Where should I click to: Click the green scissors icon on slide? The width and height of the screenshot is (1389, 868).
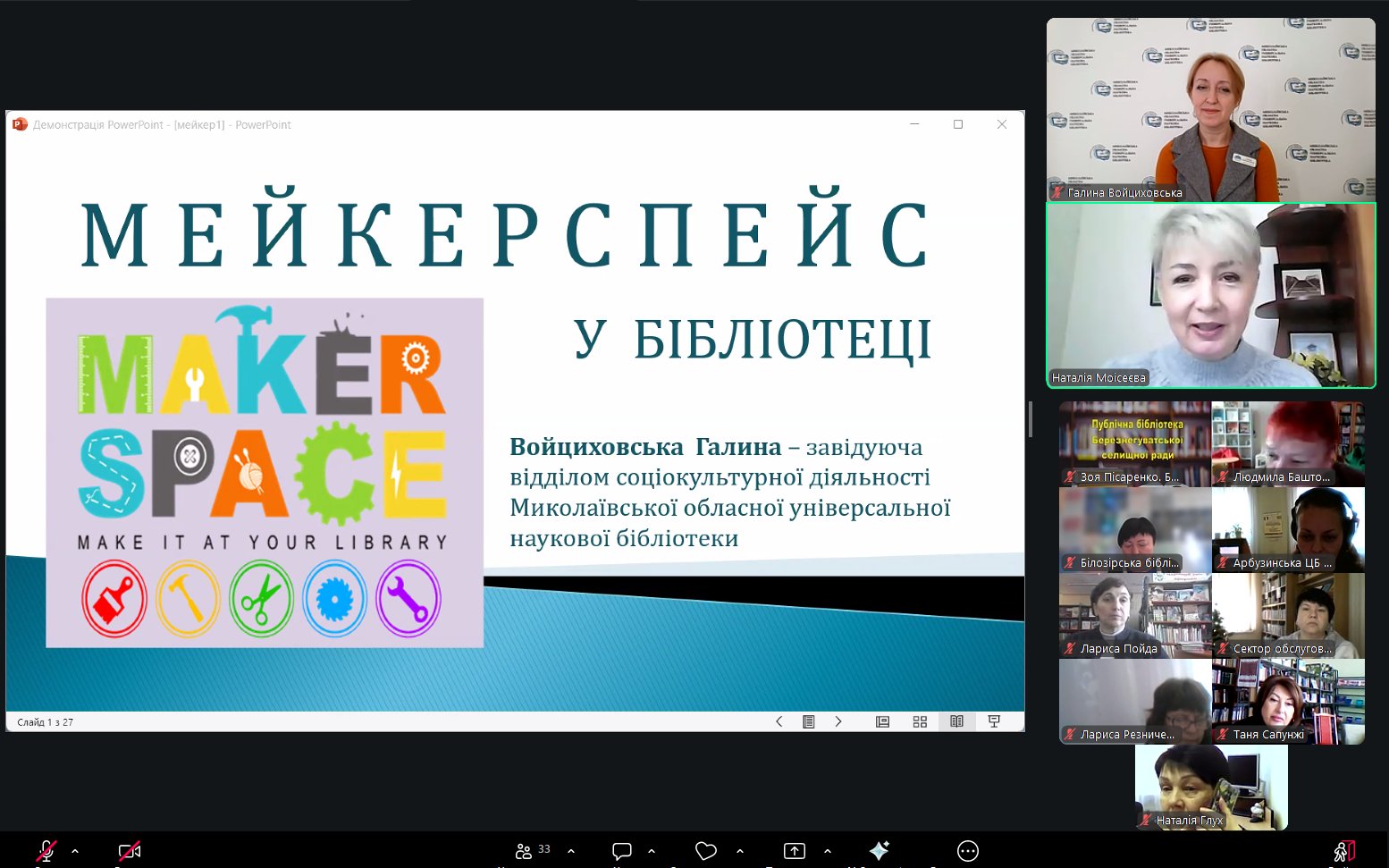[x=261, y=598]
